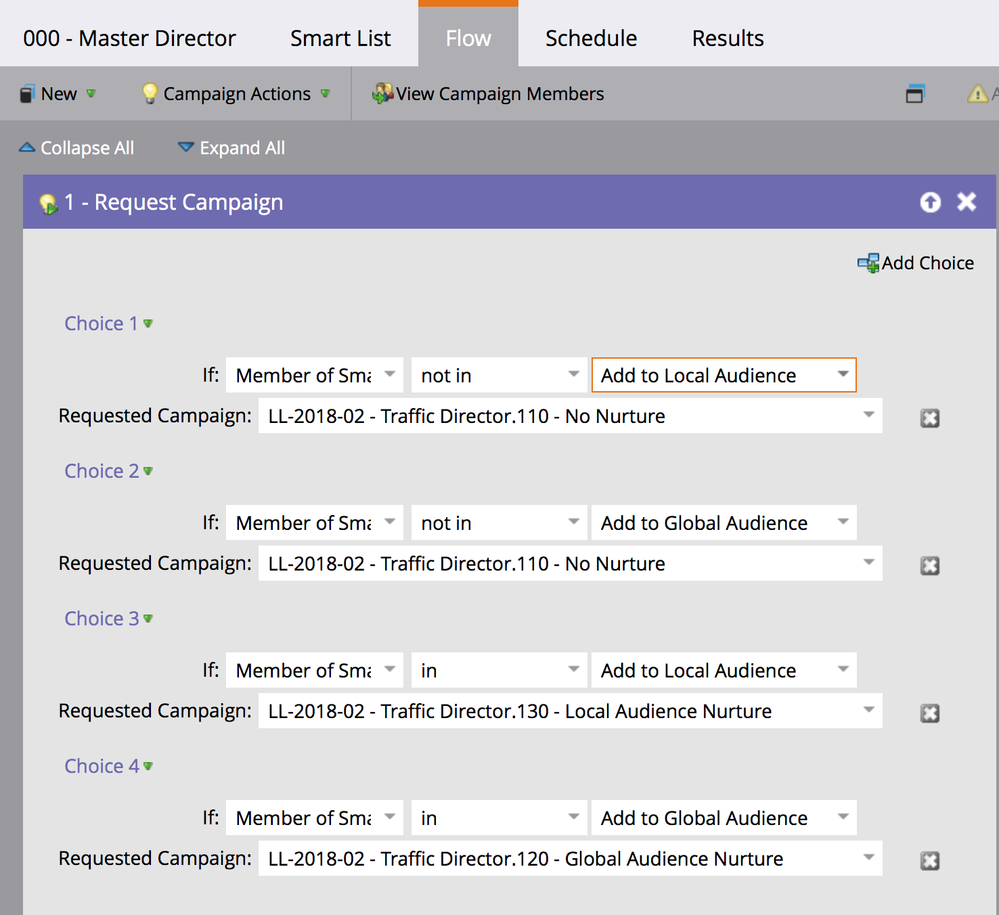This screenshot has width=999, height=915.
Task: Remove the Request Campaign flow step with X
Action: pos(966,202)
